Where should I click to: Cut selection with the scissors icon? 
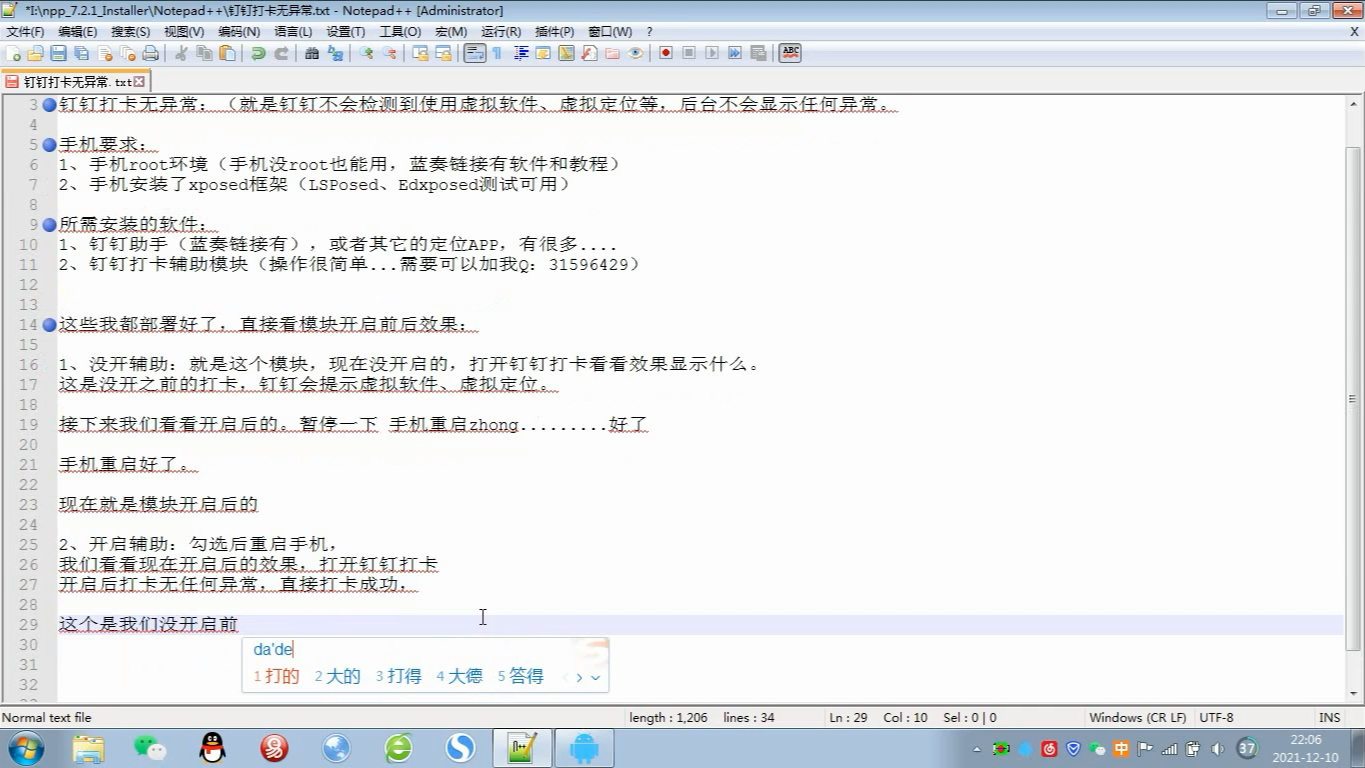coord(181,53)
